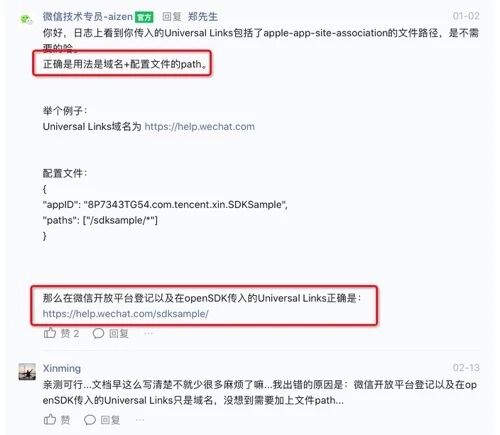Open more options ellipsis under aizen's reply
The width and height of the screenshot is (500, 435).
click(148, 333)
